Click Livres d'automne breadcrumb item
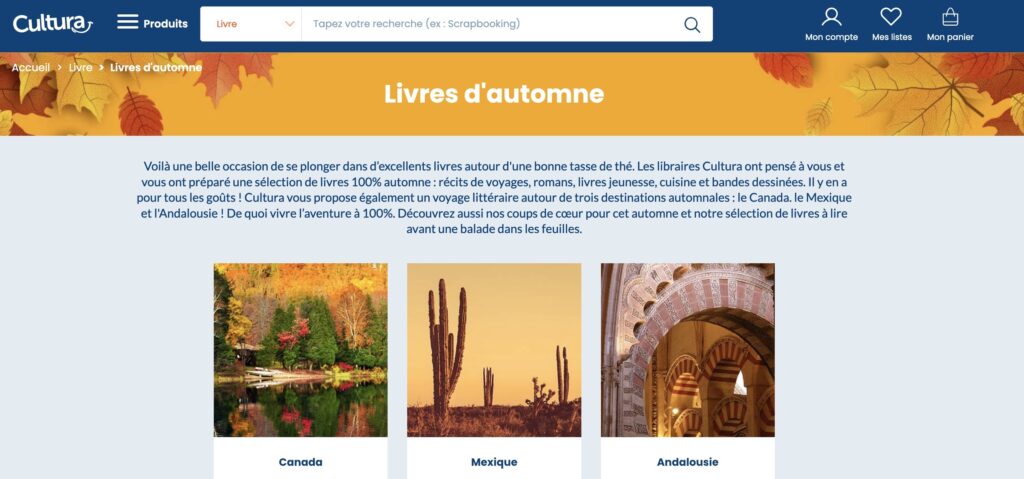The image size is (1024, 479). [156, 67]
